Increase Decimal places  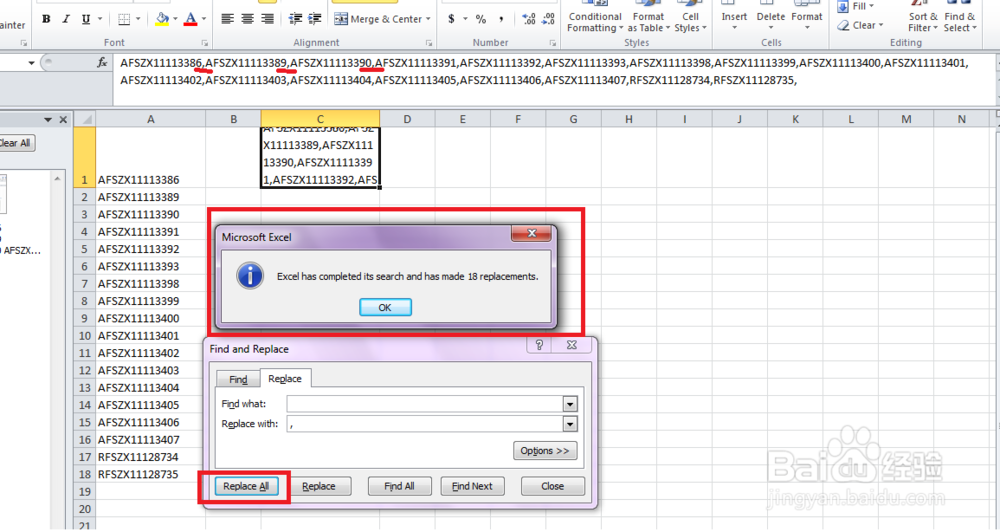(x=529, y=19)
